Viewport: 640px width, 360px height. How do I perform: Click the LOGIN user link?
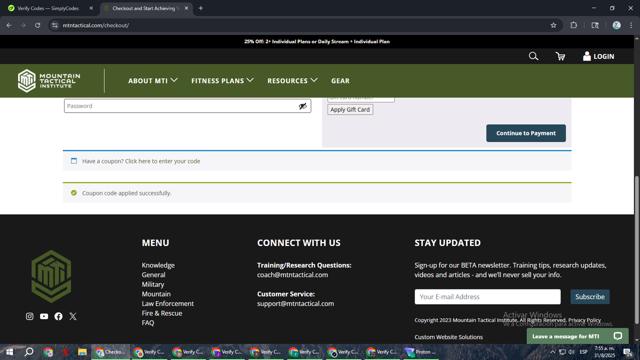click(x=598, y=56)
